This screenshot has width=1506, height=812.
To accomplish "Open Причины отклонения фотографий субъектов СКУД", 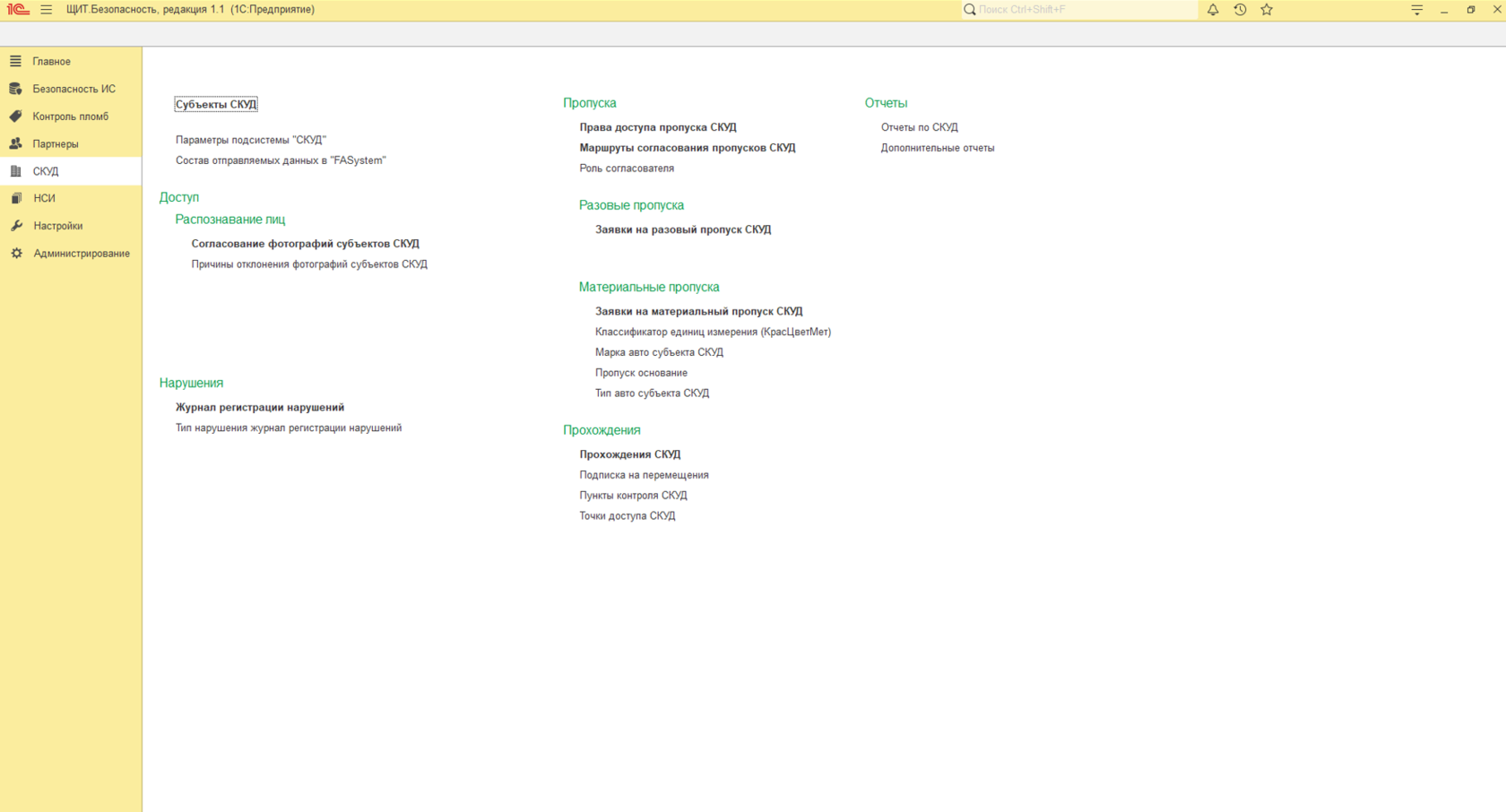I will tap(309, 264).
